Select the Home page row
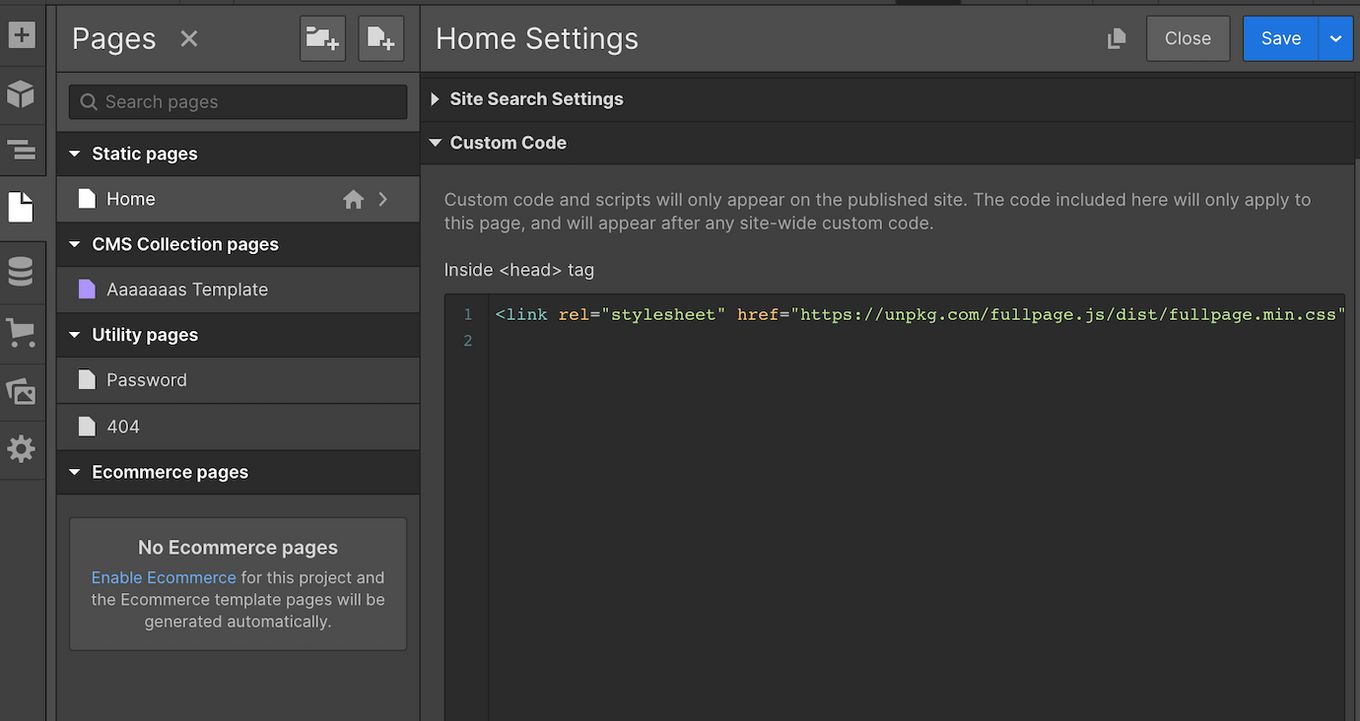This screenshot has height=721, width=1360. coord(238,199)
